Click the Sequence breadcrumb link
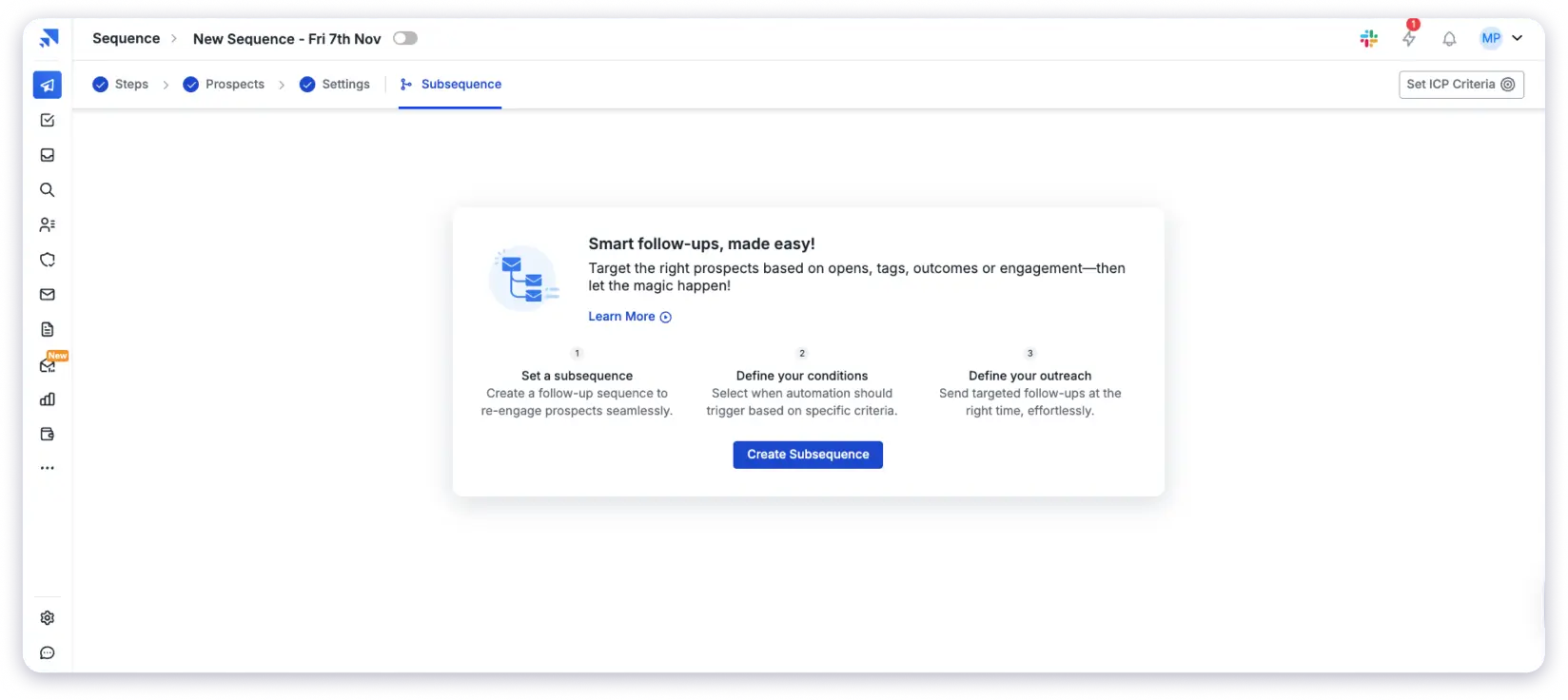Image resolution: width=1568 pixels, height=700 pixels. click(x=126, y=38)
